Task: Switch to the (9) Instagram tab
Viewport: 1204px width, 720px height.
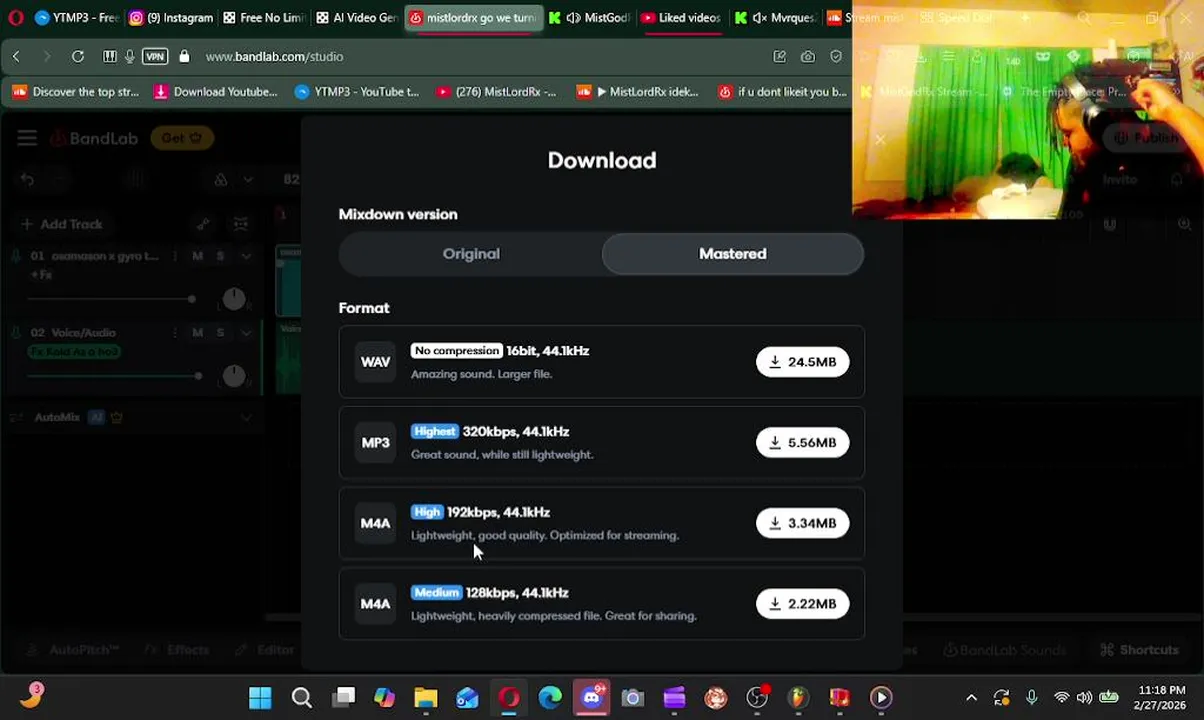Action: click(171, 18)
